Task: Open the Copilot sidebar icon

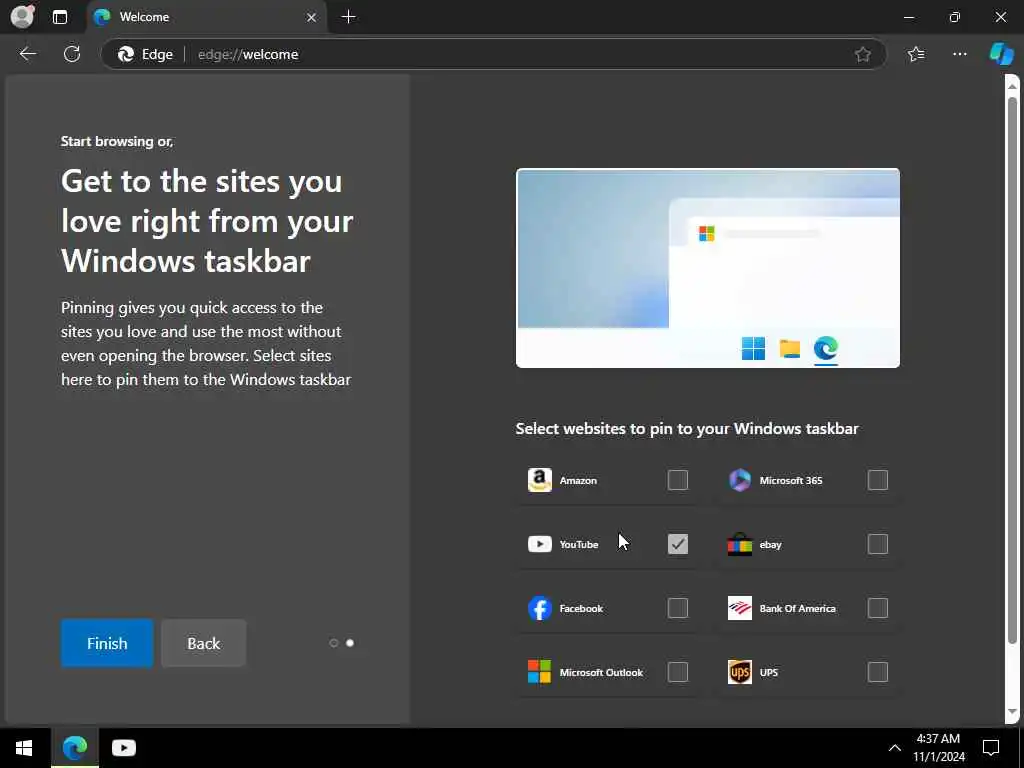Action: point(1001,54)
